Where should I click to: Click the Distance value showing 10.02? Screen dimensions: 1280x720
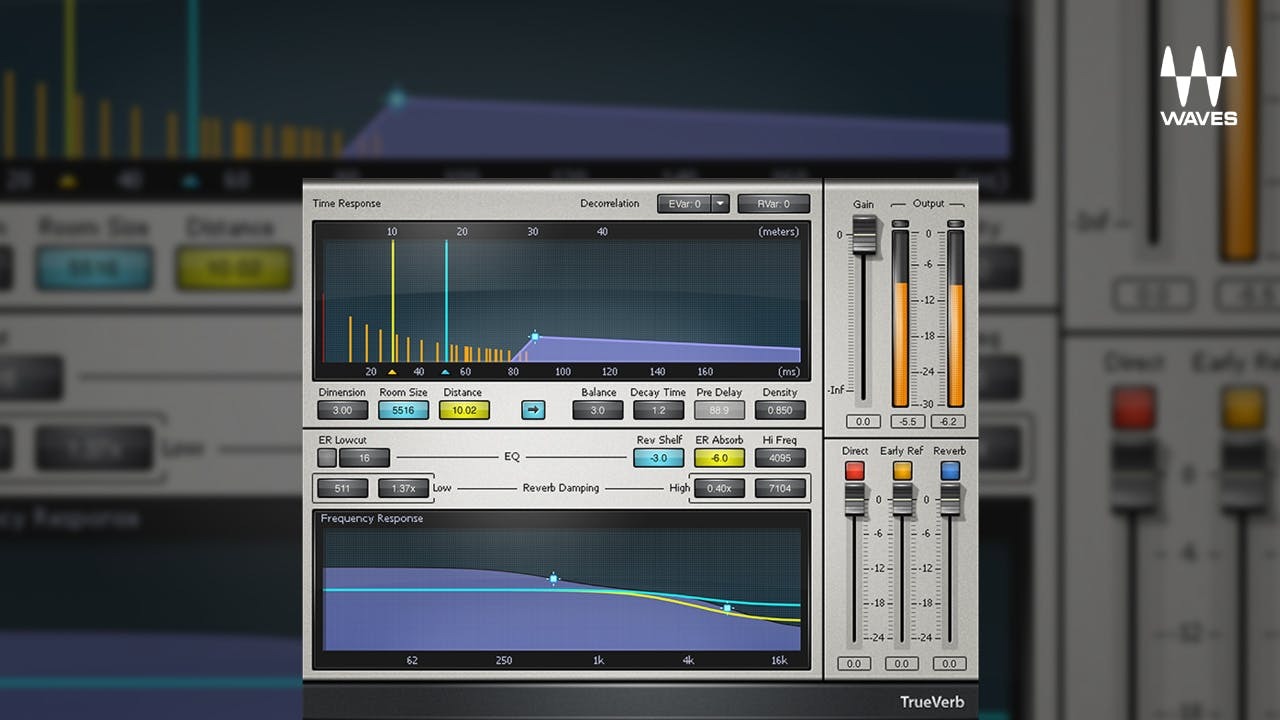point(463,409)
